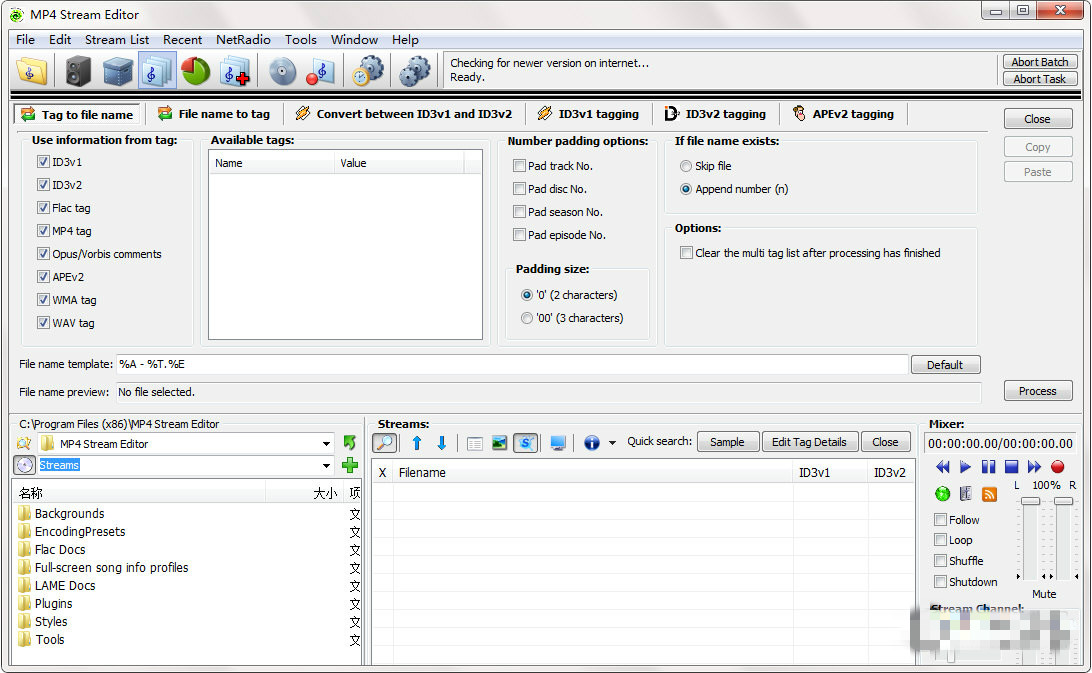Click the move-up blue arrow in the Streams toolbar
Screen dimensions: 1092x673
point(417,441)
